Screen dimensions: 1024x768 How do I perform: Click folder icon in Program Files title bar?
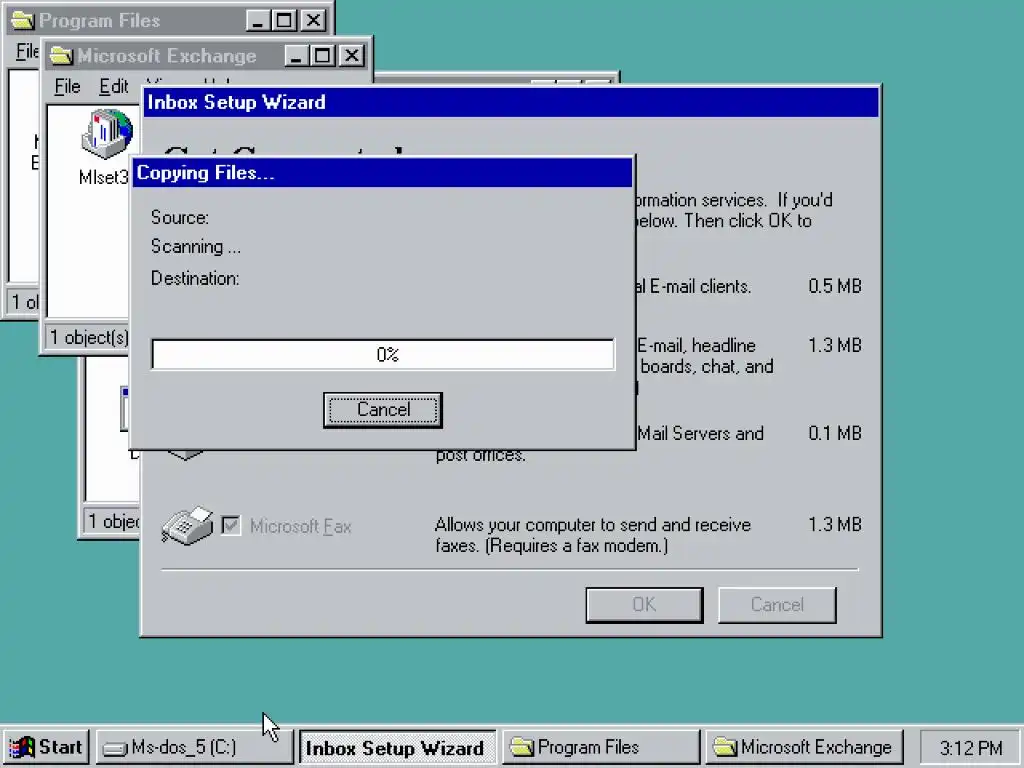pyautogui.click(x=22, y=20)
